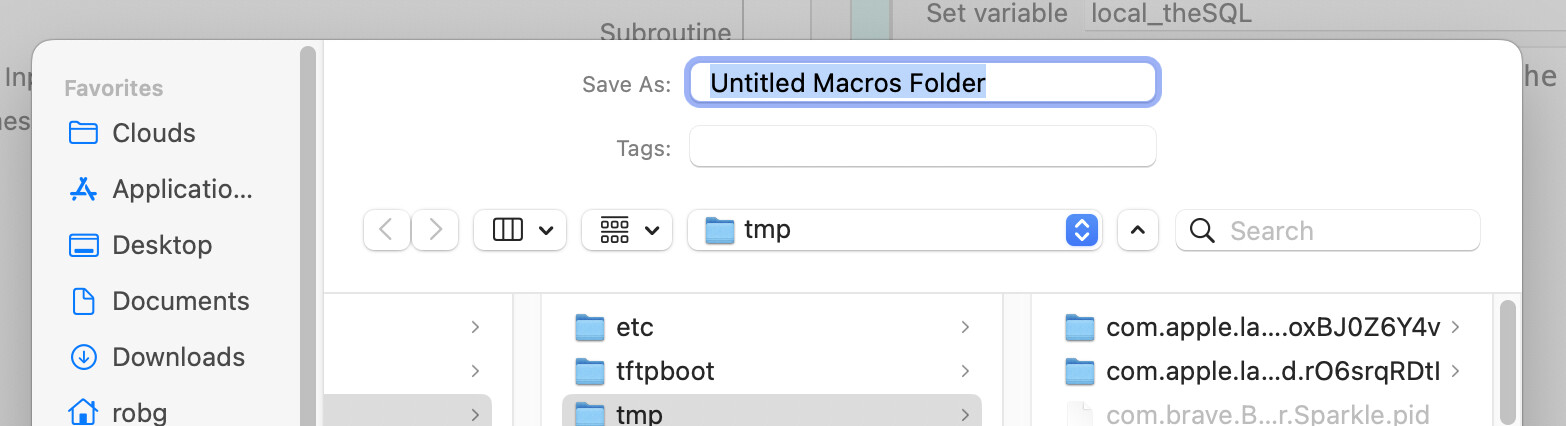
Task: Open the column view options dropdown
Action: click(x=520, y=230)
